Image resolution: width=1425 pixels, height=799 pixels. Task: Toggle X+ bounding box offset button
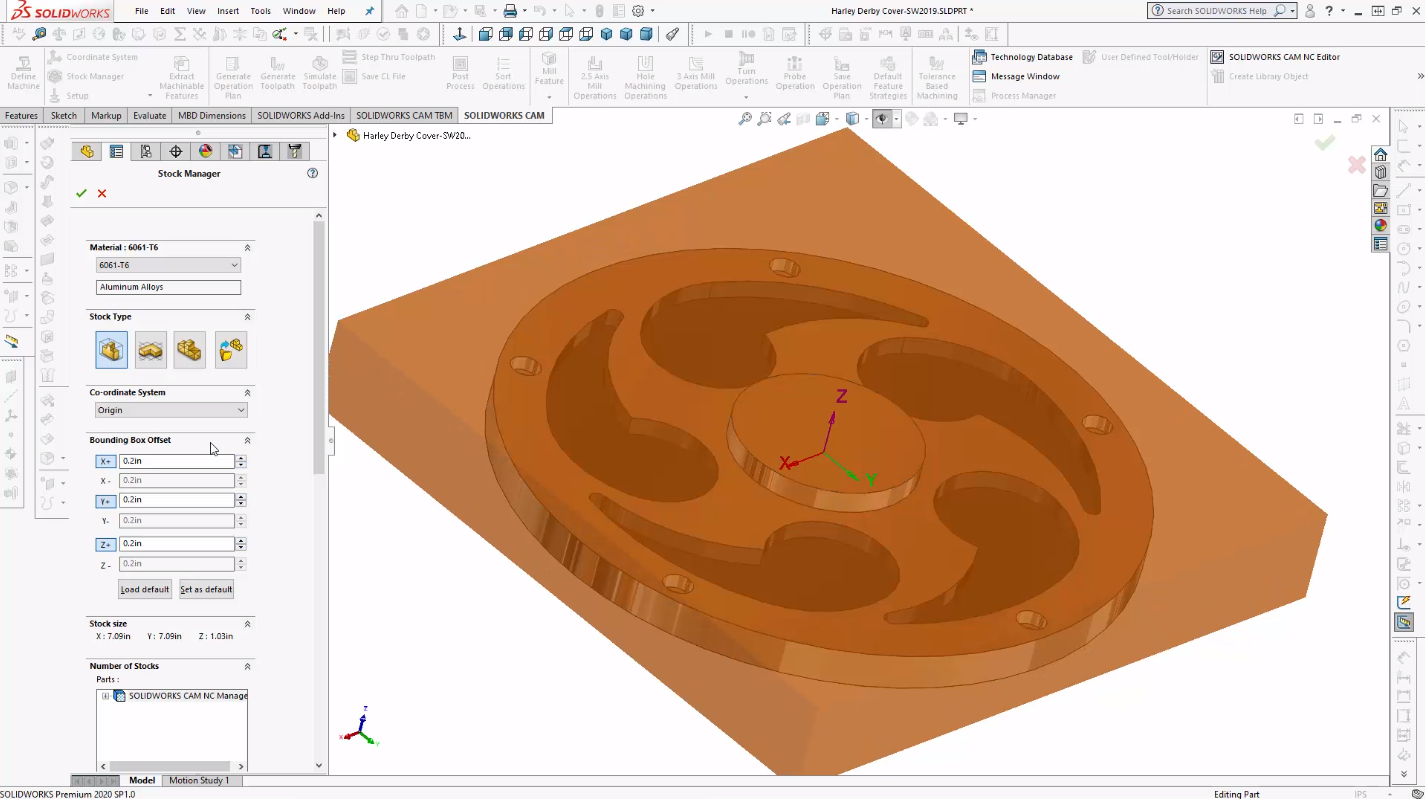point(106,461)
